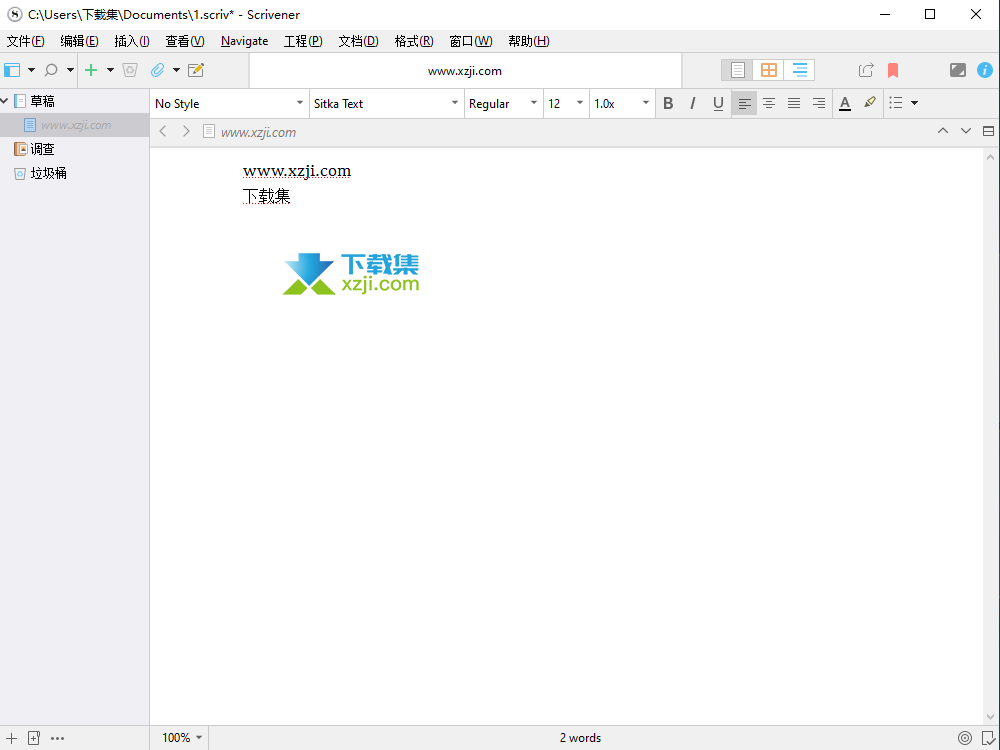Add a new folder in binder footer
Viewport: 1000px width, 750px height.
[x=34, y=739]
